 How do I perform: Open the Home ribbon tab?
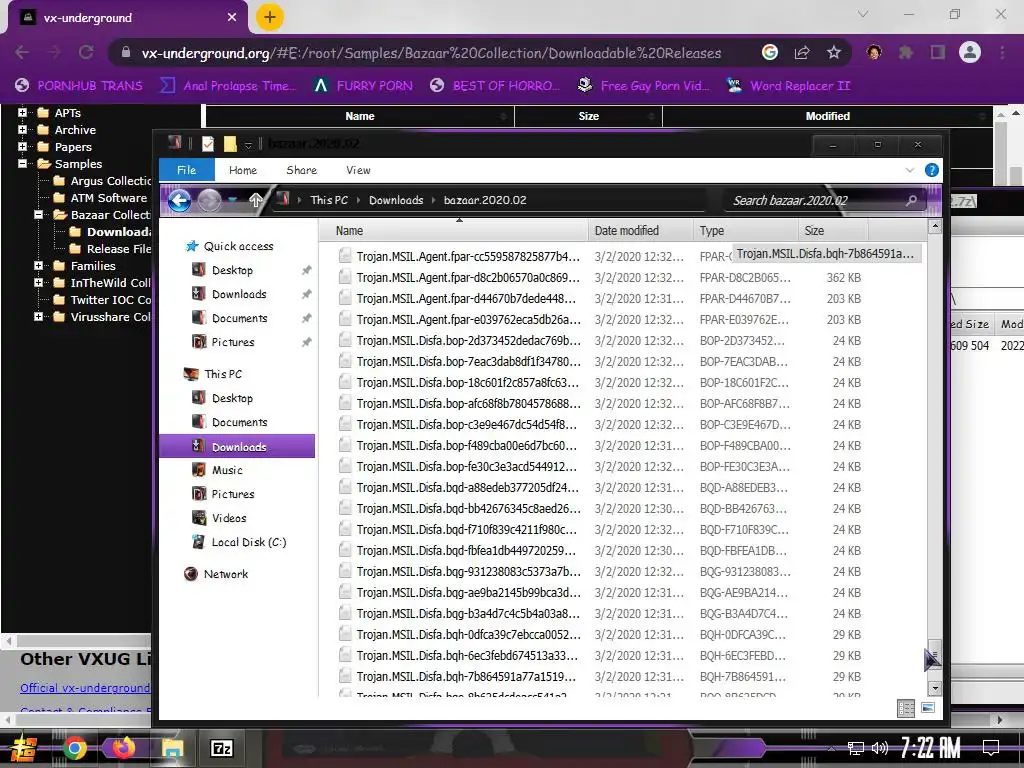tap(242, 170)
